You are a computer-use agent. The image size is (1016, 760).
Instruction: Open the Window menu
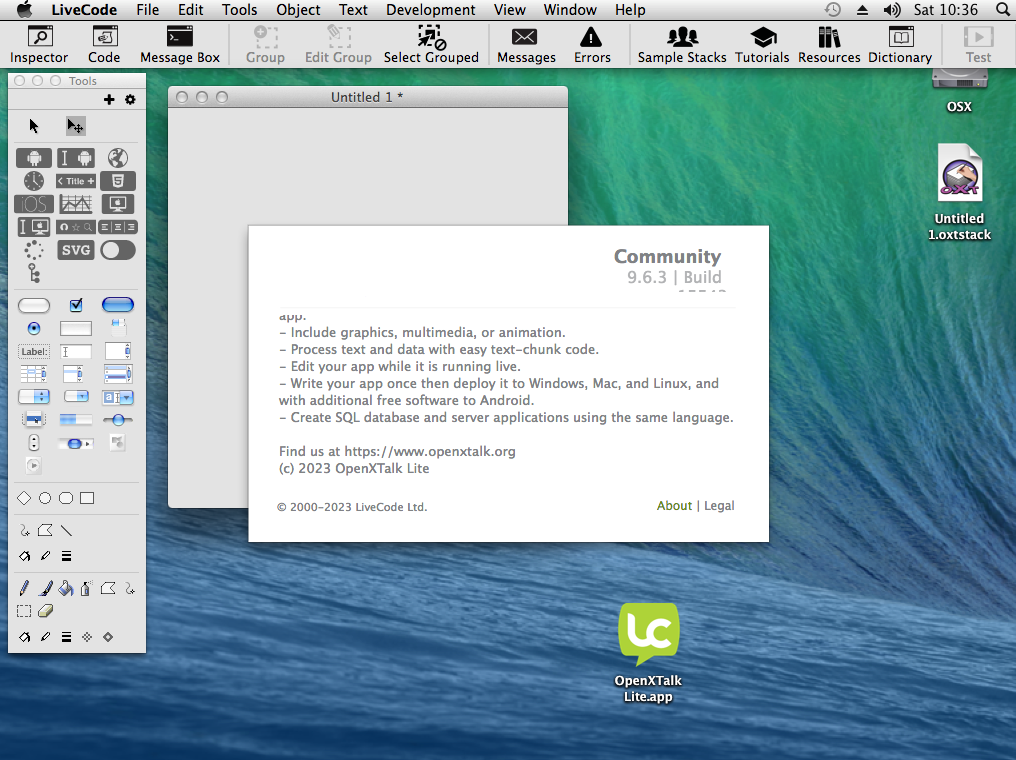point(570,10)
